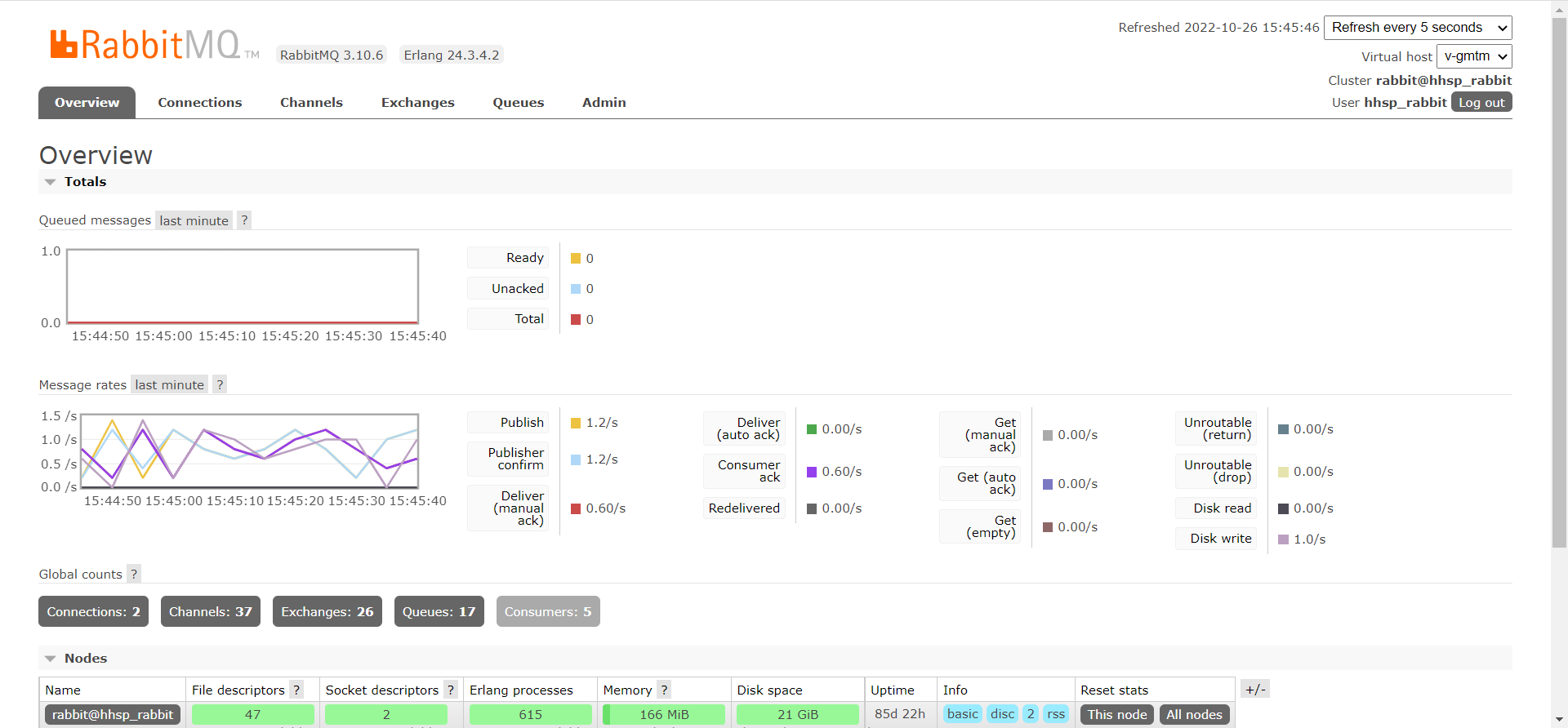Click the Memory value 166 MiB
The width and height of the screenshot is (1568, 728).
(664, 714)
